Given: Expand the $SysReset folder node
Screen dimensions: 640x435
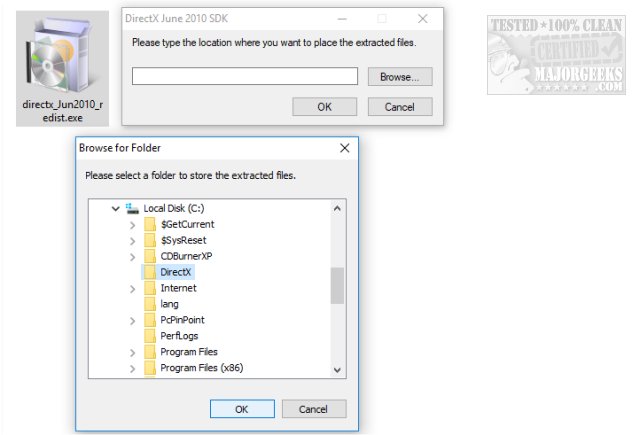Looking at the screenshot, I should click(132, 240).
